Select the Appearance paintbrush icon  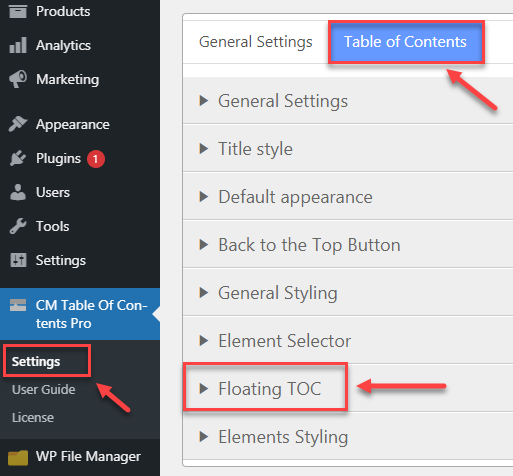[x=18, y=124]
